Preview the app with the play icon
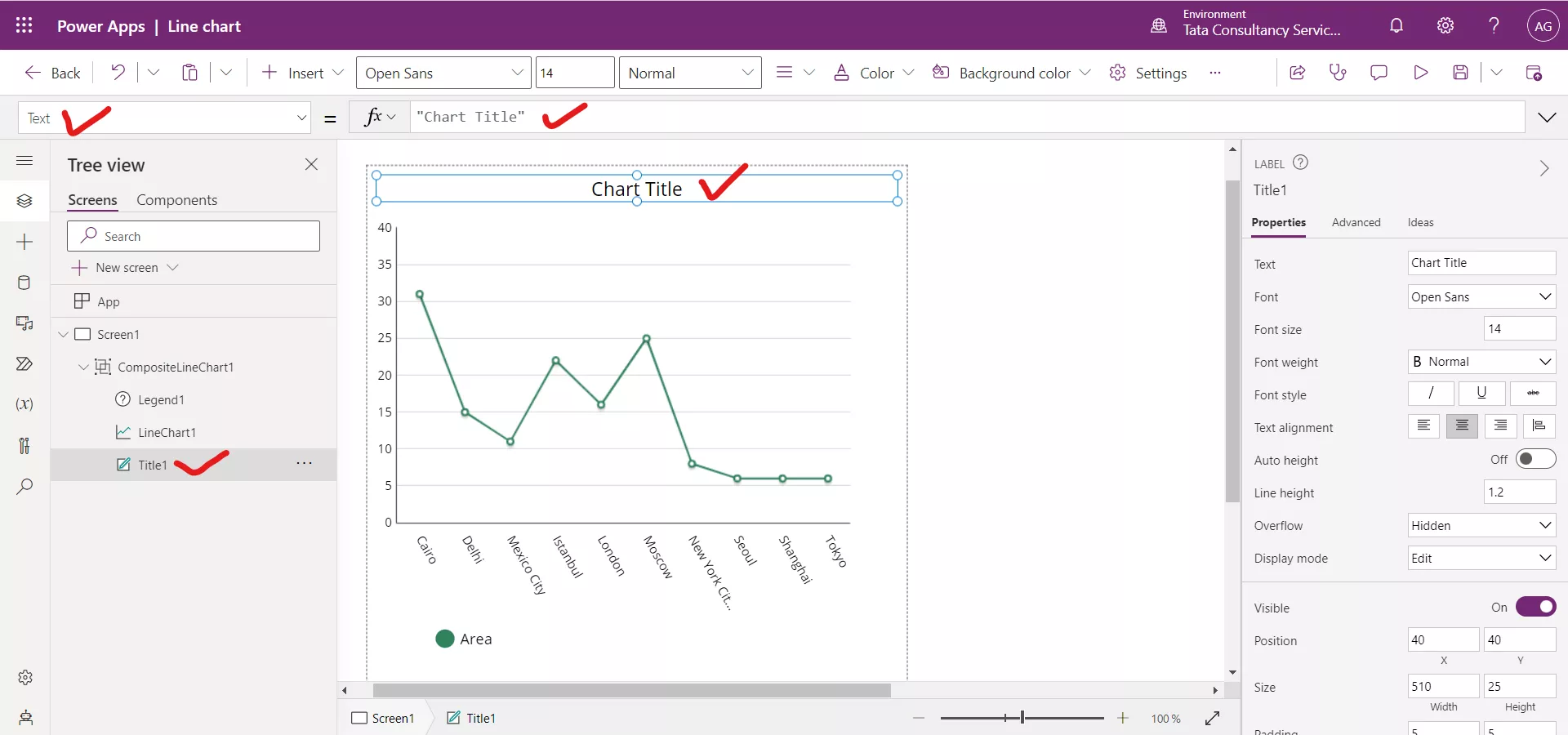The height and width of the screenshot is (735, 1568). tap(1420, 72)
